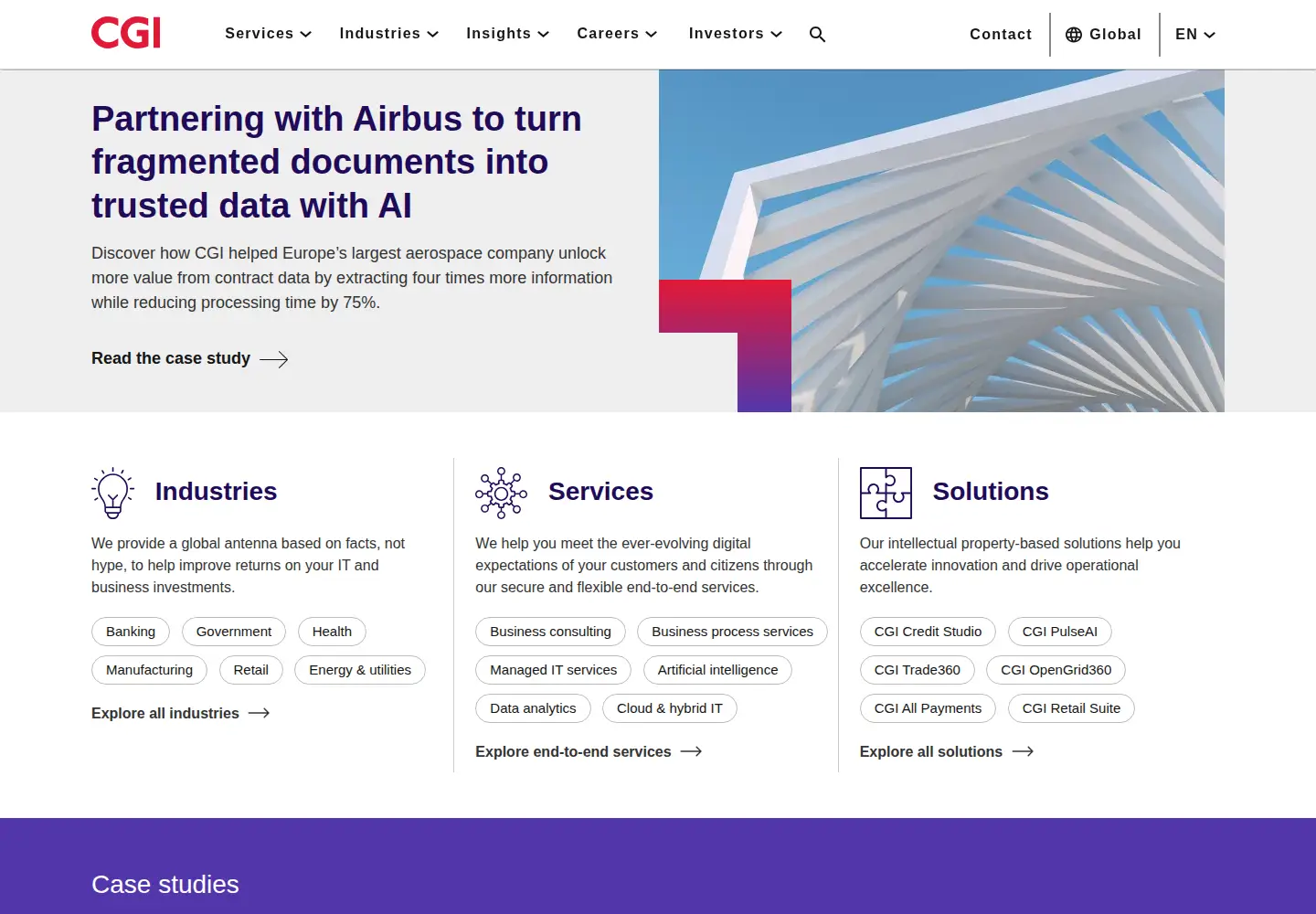Click arrow icon beside Explore all industries
The height and width of the screenshot is (914, 1316).
click(x=259, y=713)
